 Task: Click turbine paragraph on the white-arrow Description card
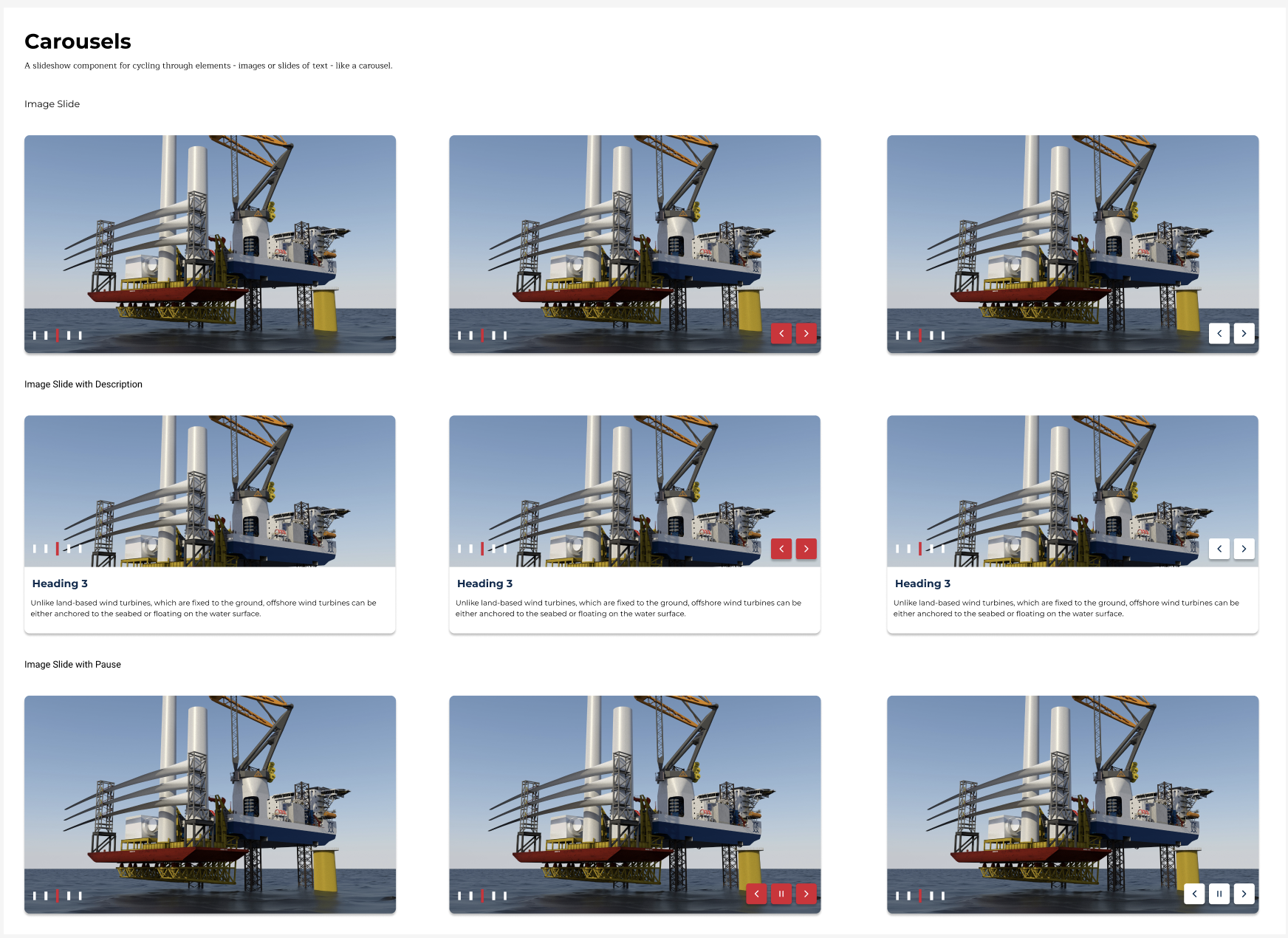pyautogui.click(x=1066, y=608)
